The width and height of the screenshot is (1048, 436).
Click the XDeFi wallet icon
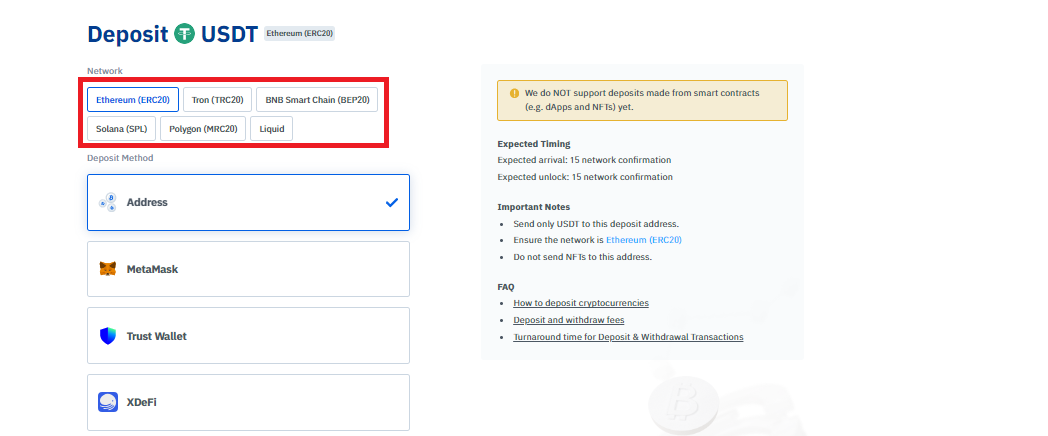click(x=108, y=402)
